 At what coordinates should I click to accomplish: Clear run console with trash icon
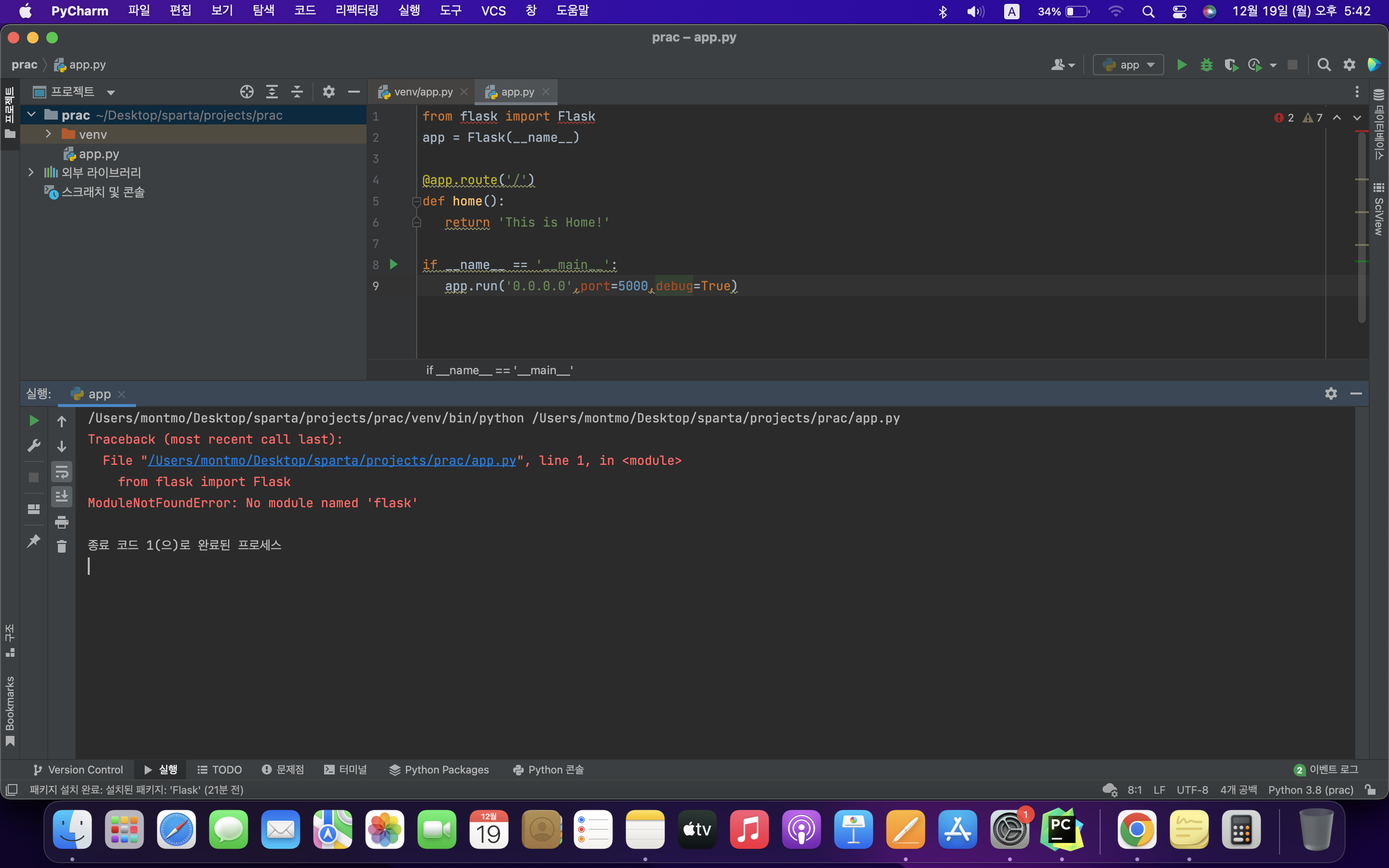[62, 546]
